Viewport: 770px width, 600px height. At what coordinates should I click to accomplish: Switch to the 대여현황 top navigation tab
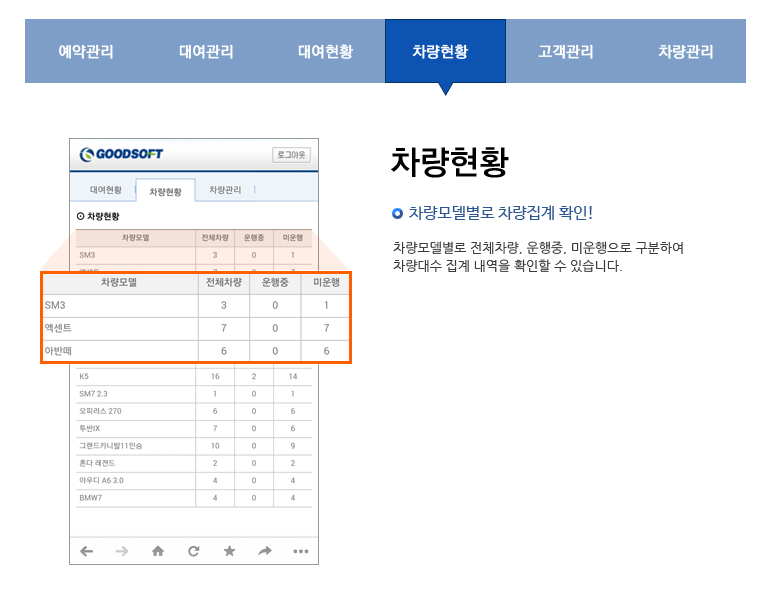tap(325, 51)
